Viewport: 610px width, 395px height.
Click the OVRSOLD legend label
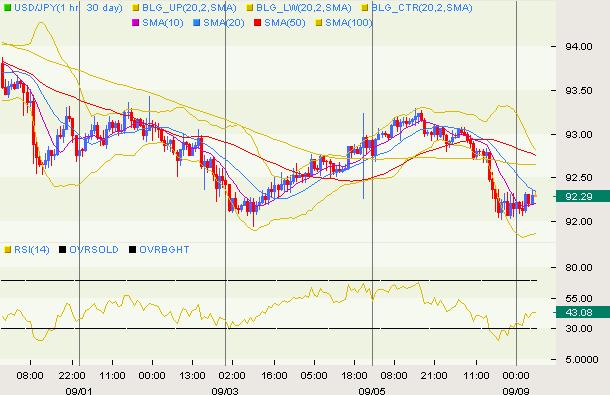coord(94,249)
